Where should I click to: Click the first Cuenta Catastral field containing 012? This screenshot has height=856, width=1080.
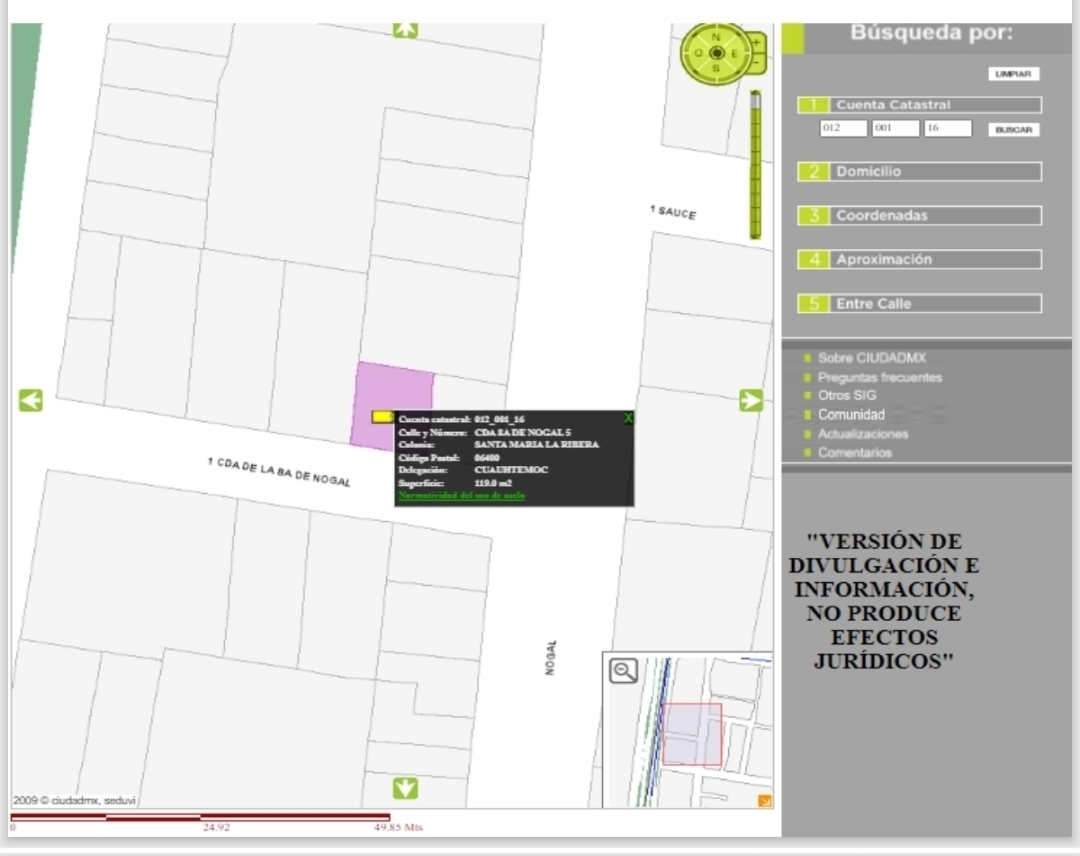point(842,129)
